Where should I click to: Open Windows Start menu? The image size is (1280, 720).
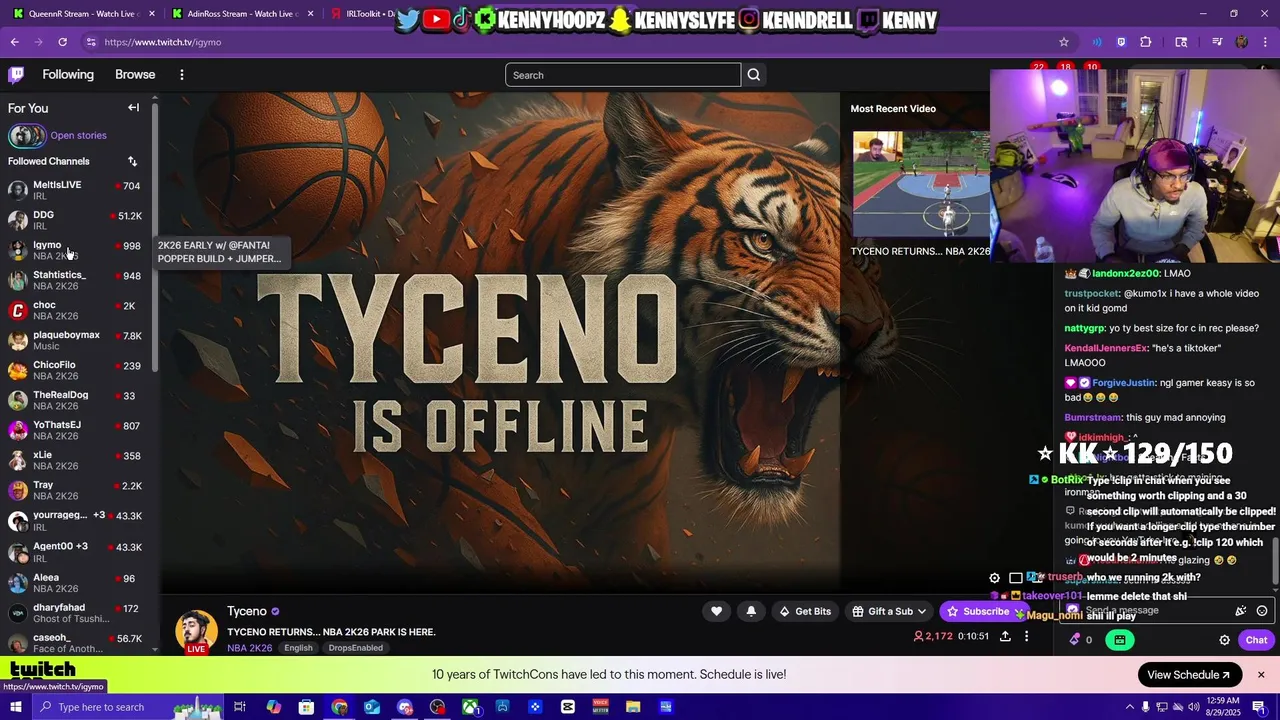coord(17,707)
